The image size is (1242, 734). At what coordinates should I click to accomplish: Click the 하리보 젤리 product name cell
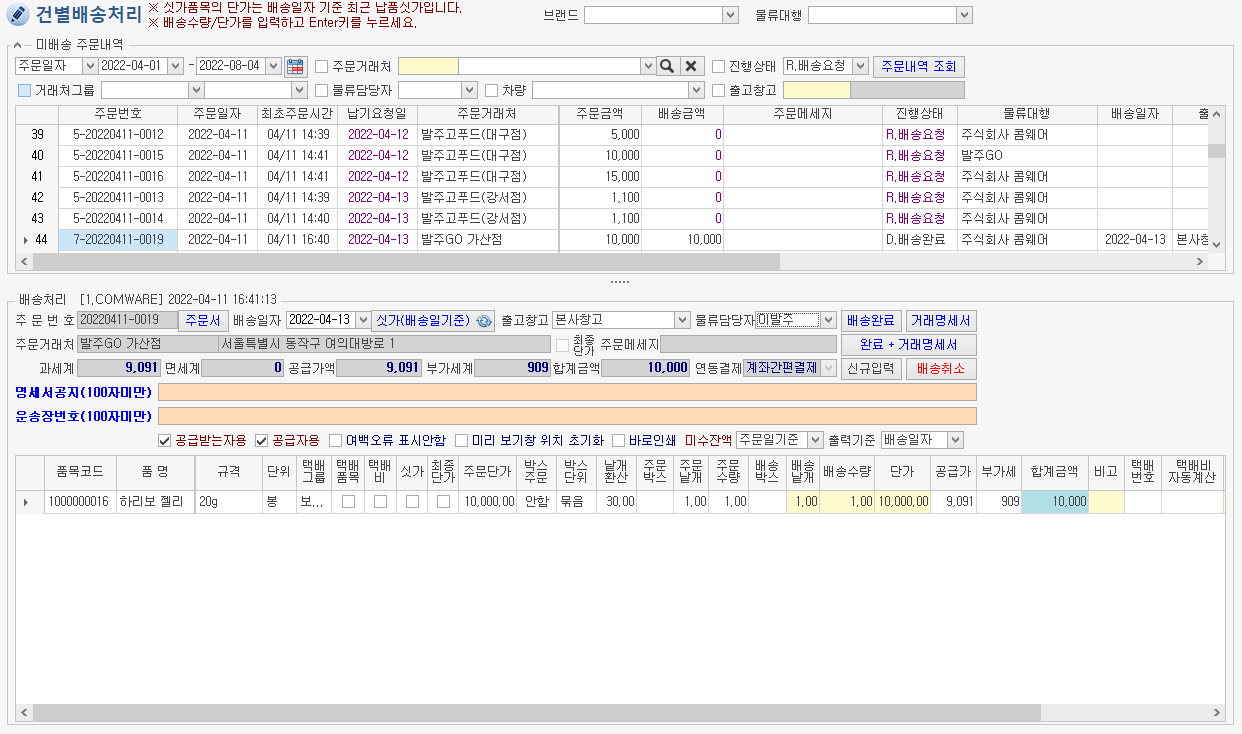click(155, 502)
